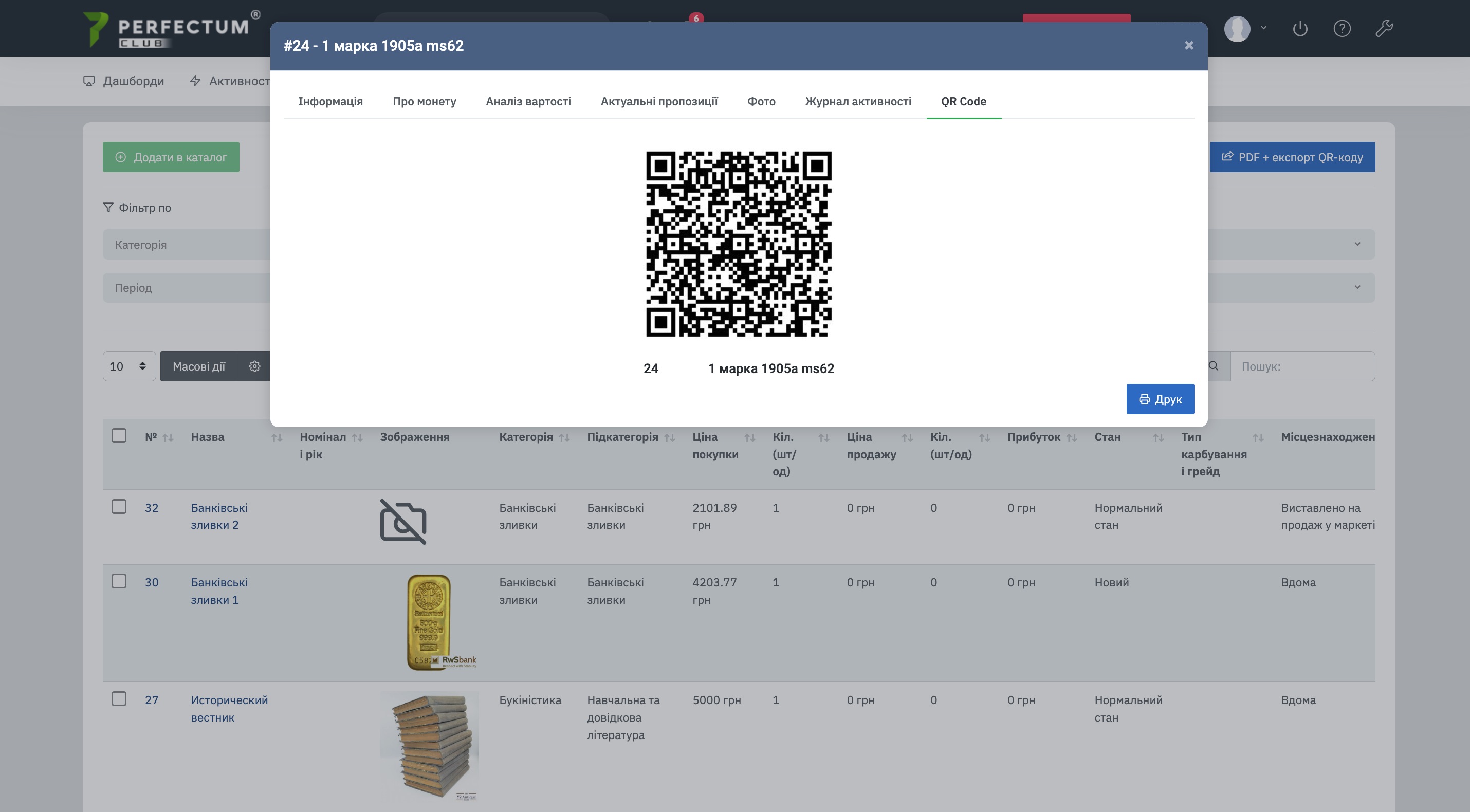Click the search magnifier icon near Пошук

pos(1213,366)
